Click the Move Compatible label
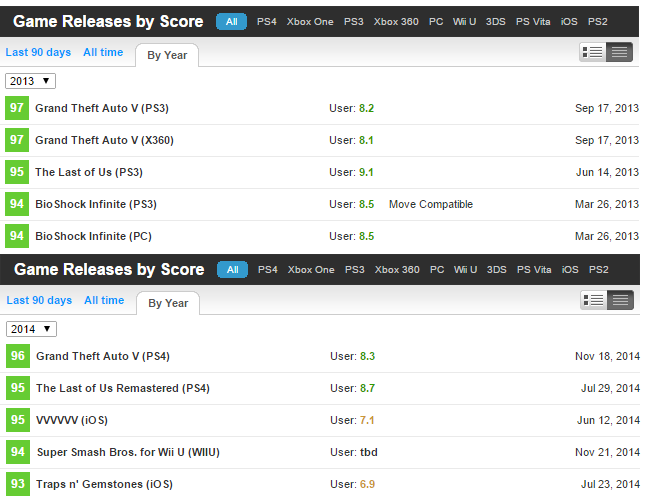This screenshot has height=501, width=648. point(431,204)
